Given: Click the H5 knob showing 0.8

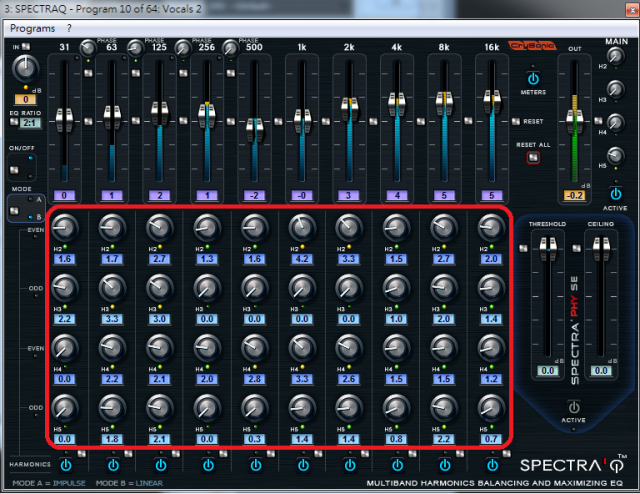Looking at the screenshot, I should (x=396, y=408).
